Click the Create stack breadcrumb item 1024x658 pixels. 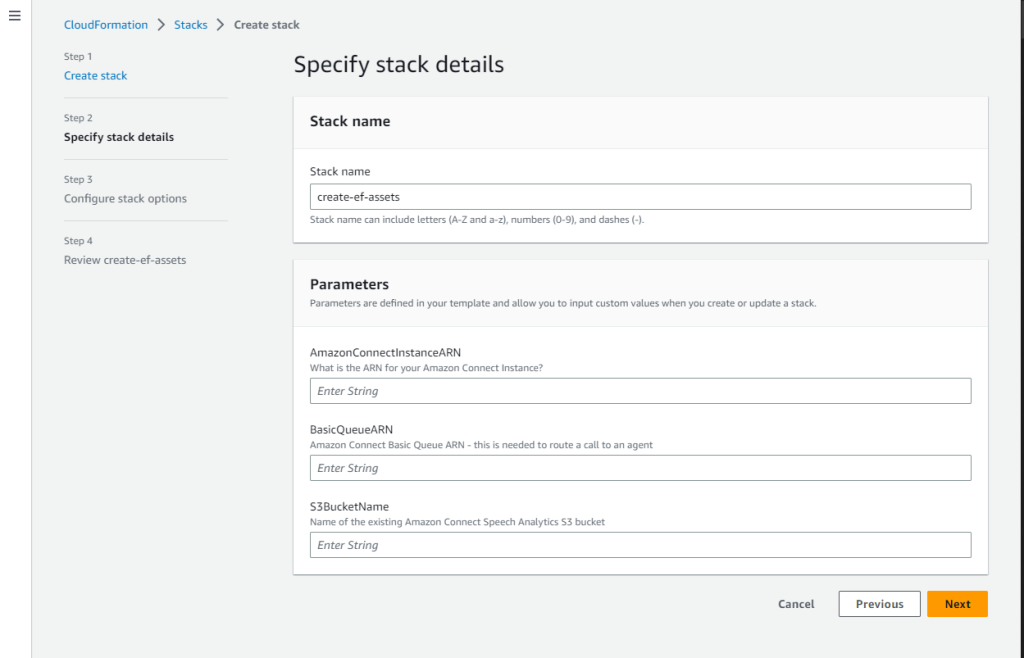pos(266,25)
